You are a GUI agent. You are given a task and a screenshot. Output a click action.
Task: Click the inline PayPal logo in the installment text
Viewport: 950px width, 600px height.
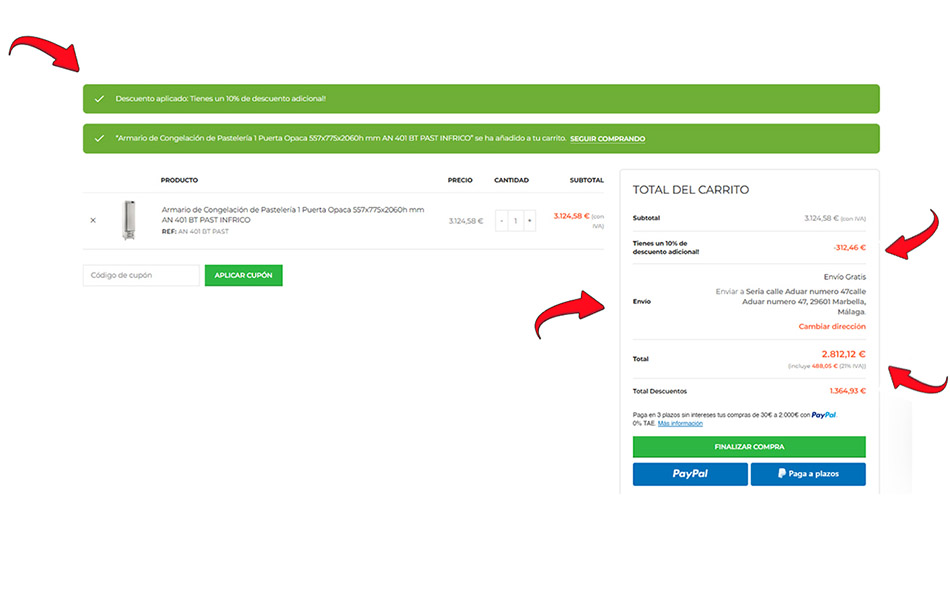pyautogui.click(x=823, y=414)
